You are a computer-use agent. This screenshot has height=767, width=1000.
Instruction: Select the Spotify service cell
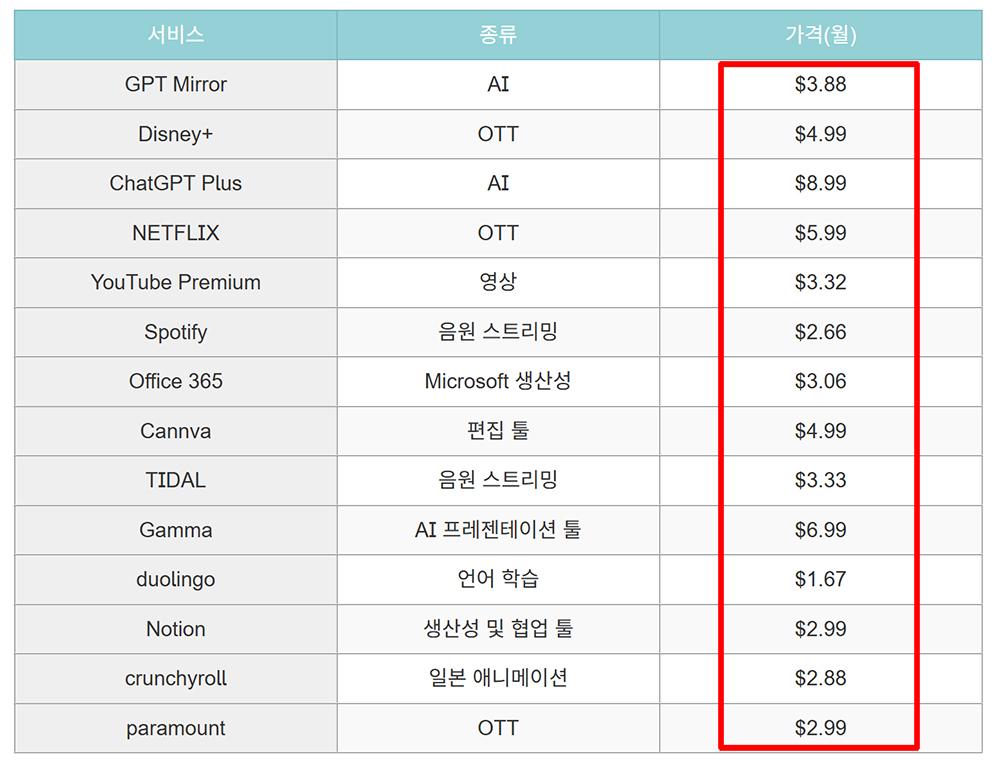176,332
